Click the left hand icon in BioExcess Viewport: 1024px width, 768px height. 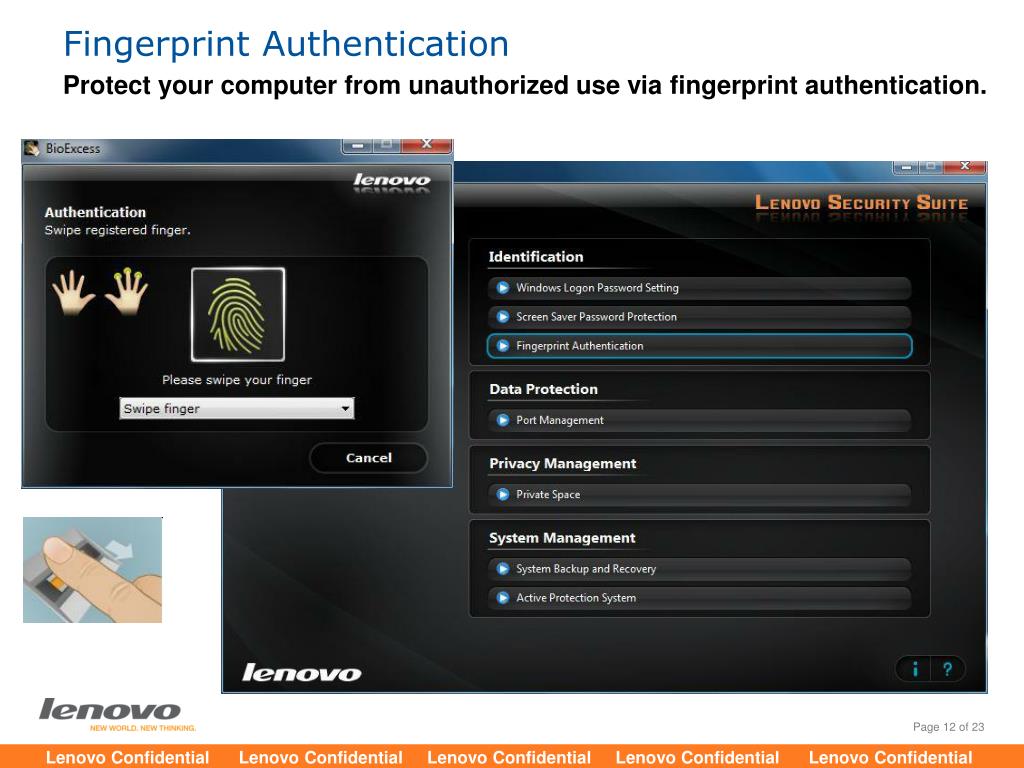72,293
